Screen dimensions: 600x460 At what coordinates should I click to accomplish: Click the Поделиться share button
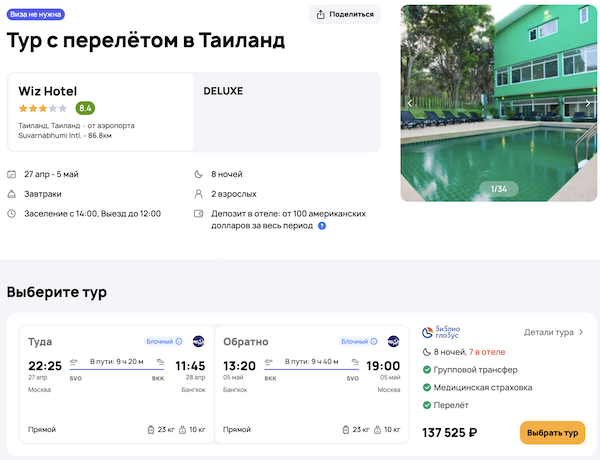(x=346, y=14)
